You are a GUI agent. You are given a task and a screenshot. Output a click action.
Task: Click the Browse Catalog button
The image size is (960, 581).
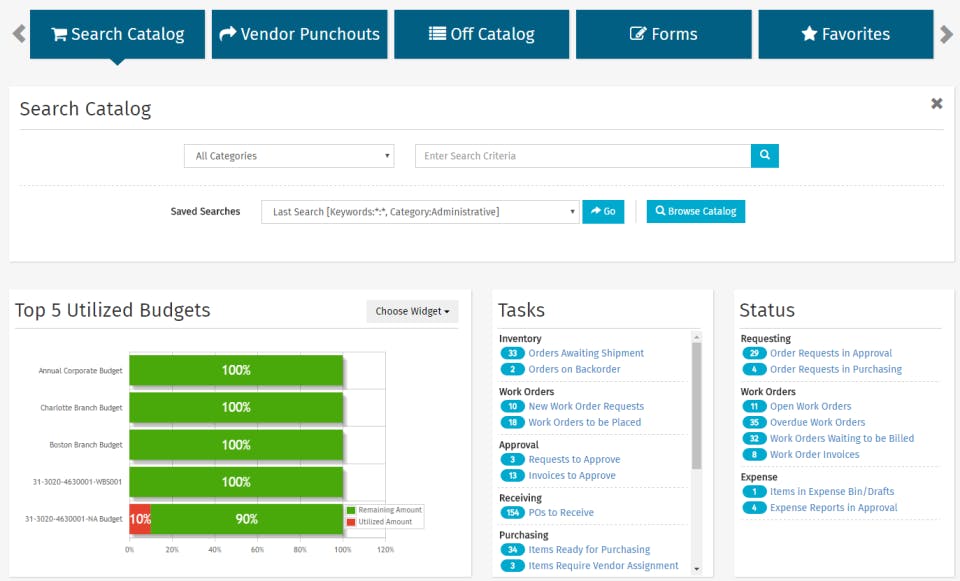click(x=695, y=212)
